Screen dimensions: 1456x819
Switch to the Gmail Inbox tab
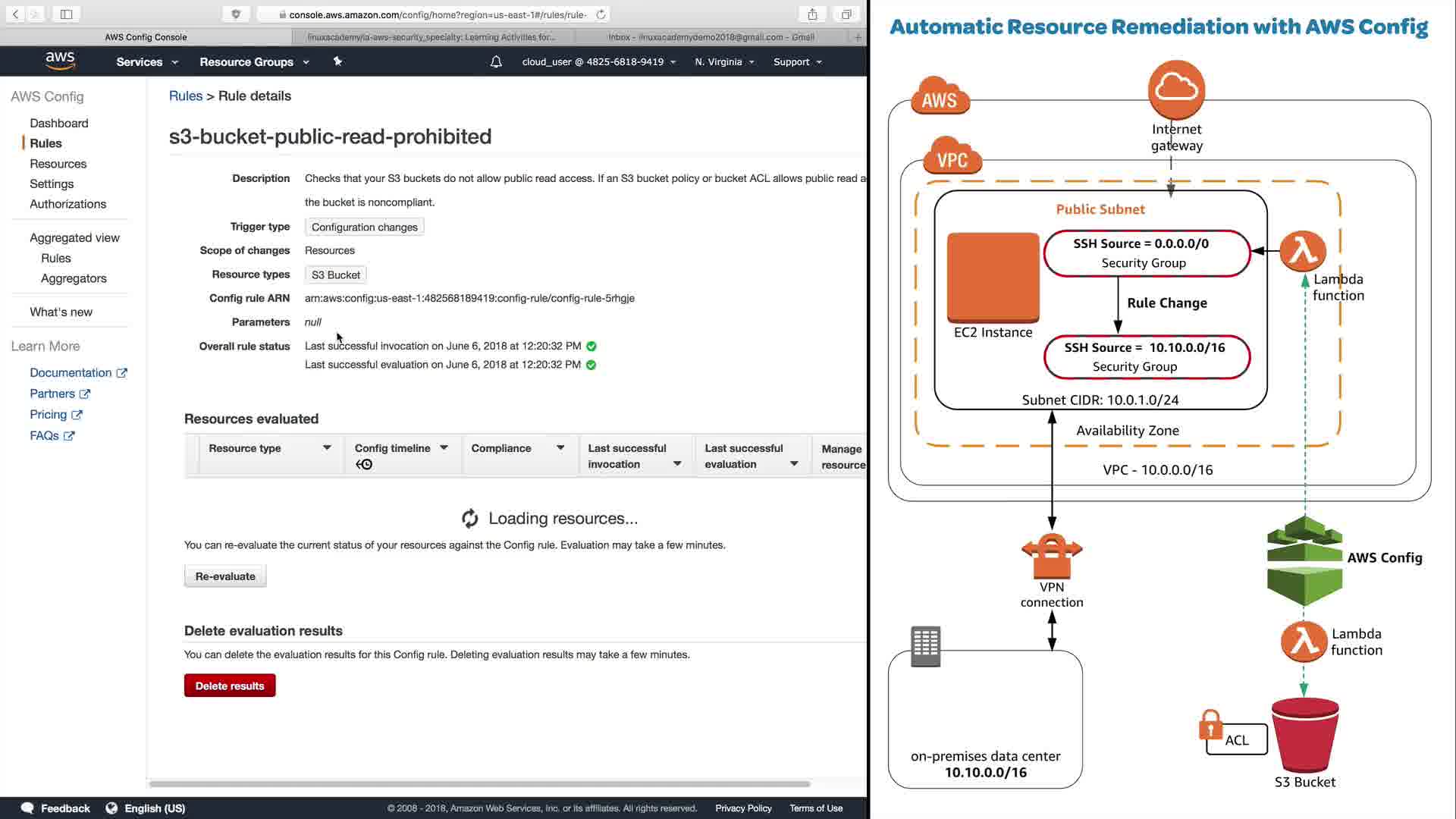point(711,37)
